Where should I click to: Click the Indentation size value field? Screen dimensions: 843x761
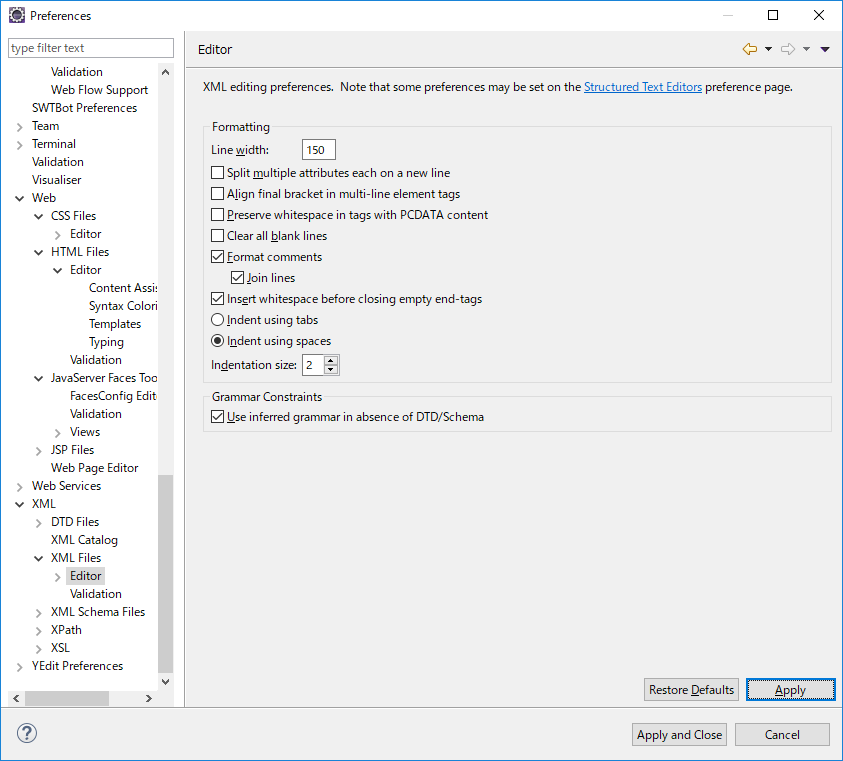[313, 365]
